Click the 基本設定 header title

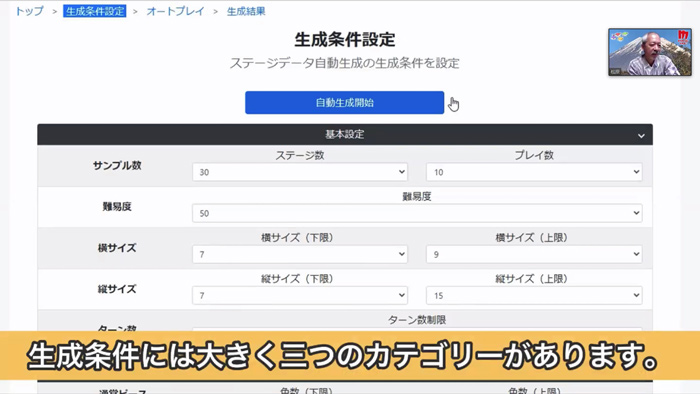point(344,134)
